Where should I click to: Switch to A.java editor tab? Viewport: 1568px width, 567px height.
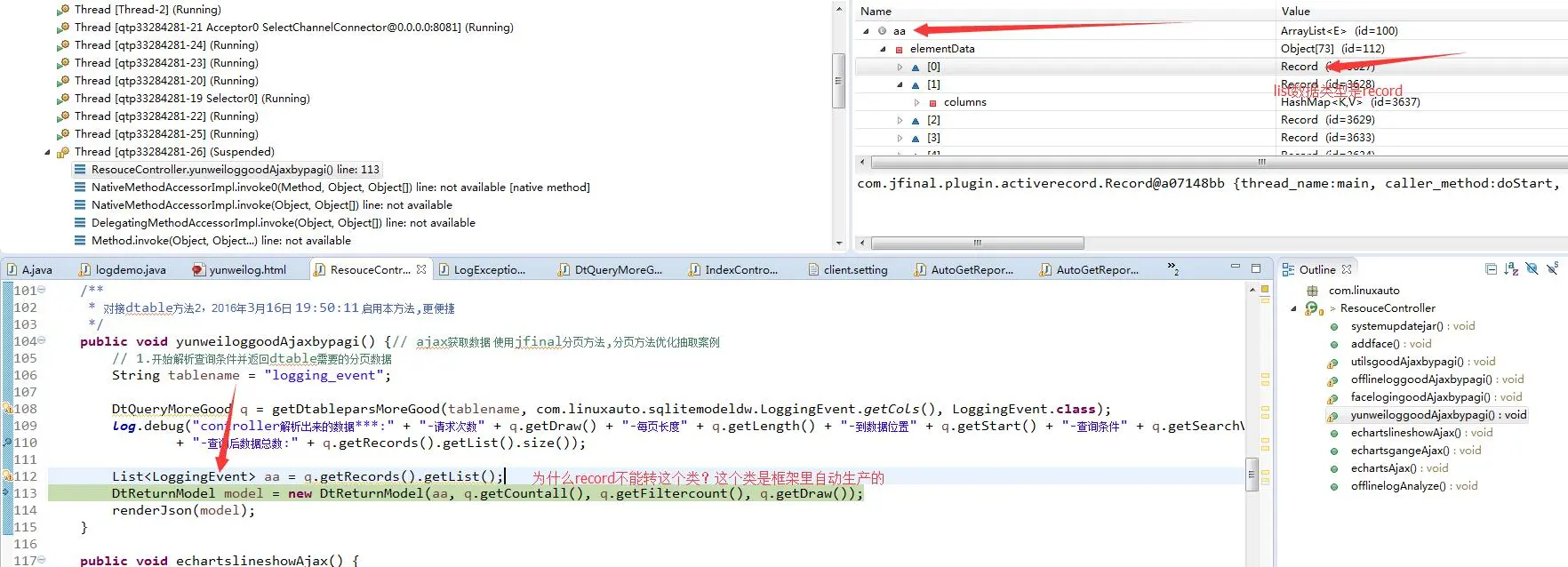[30, 269]
